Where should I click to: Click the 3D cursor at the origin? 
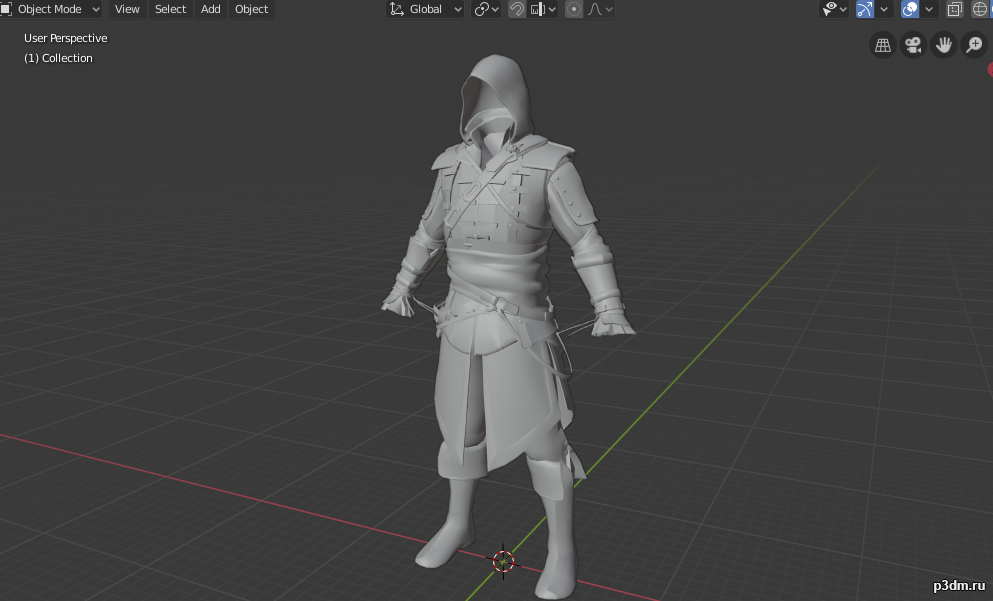[503, 561]
